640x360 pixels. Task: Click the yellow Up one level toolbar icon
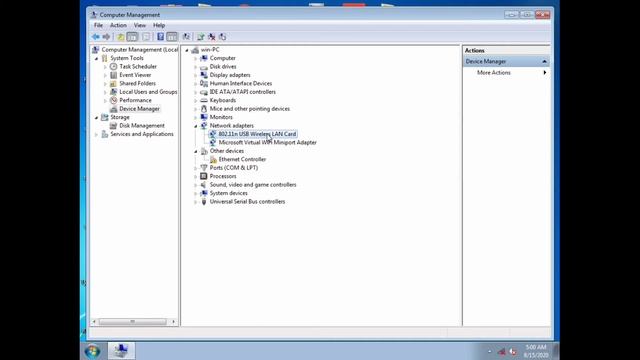click(120, 37)
